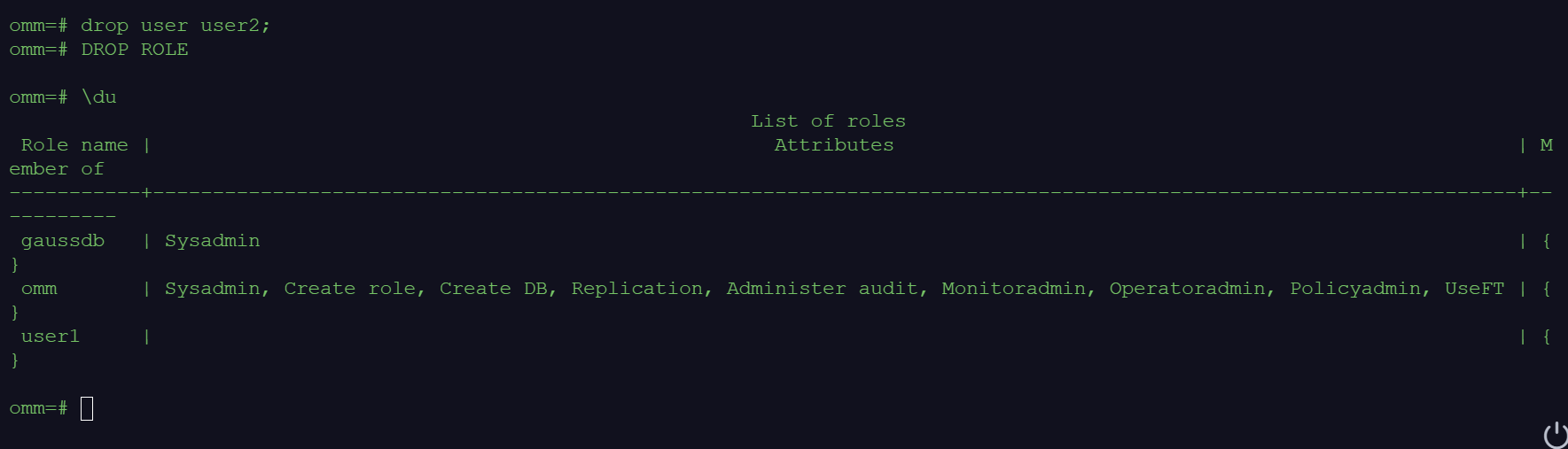This screenshot has width=1568, height=449.
Task: Click the 'drop user user2;' command text
Action: (176, 26)
